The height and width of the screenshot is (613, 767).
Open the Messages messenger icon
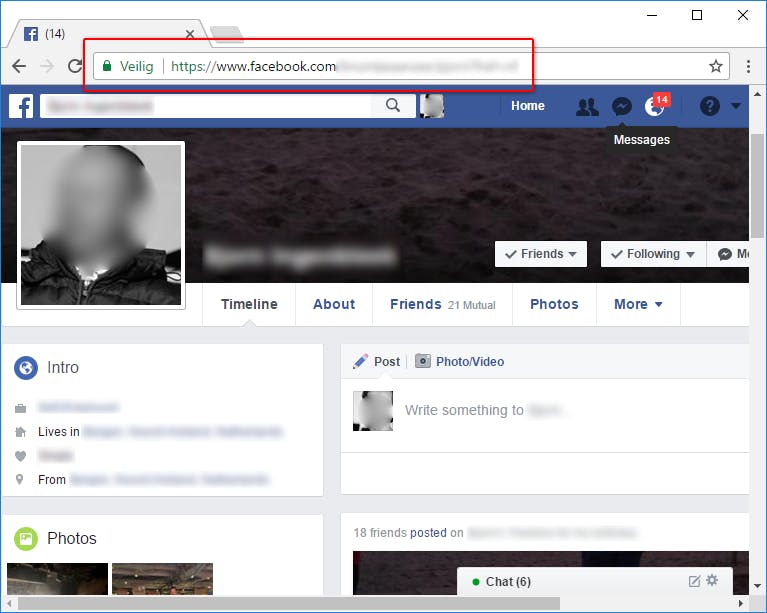click(622, 106)
